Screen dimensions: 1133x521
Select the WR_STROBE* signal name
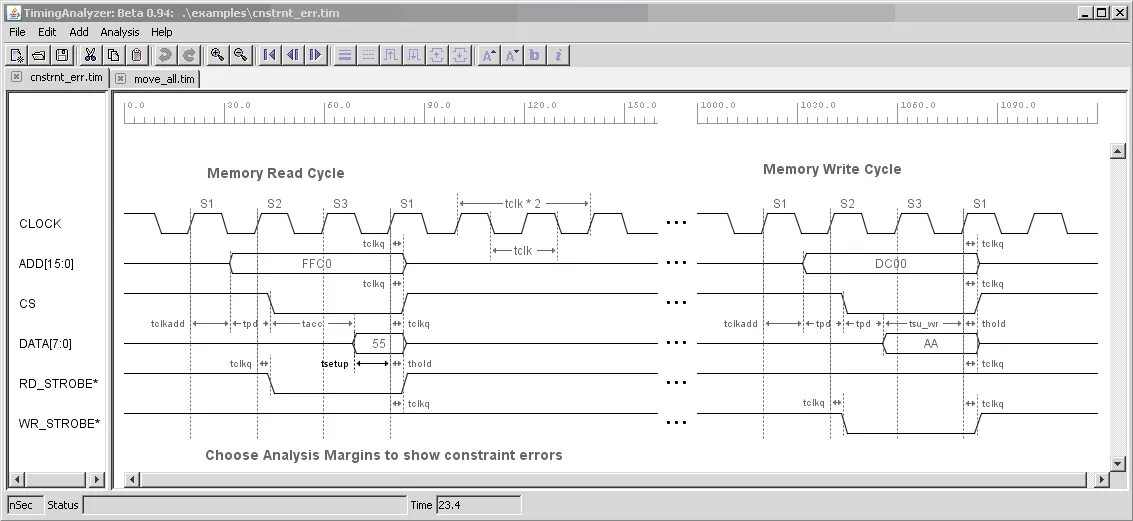coord(59,423)
